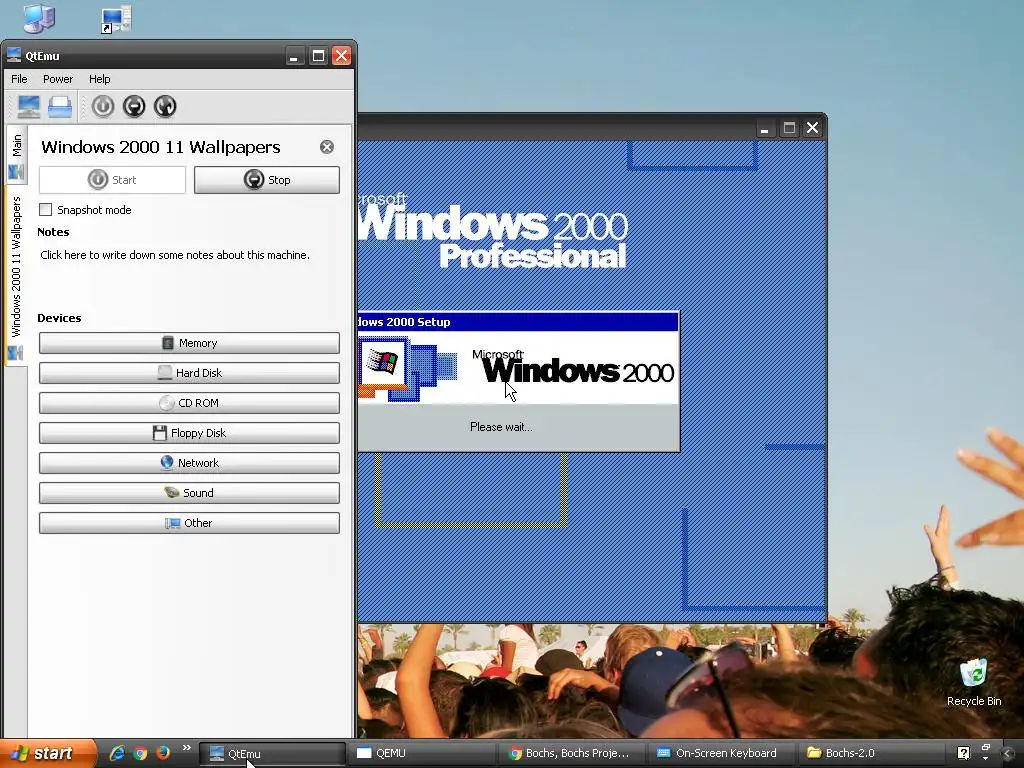
Task: Click the QtEmu title bar icon
Action: point(14,56)
